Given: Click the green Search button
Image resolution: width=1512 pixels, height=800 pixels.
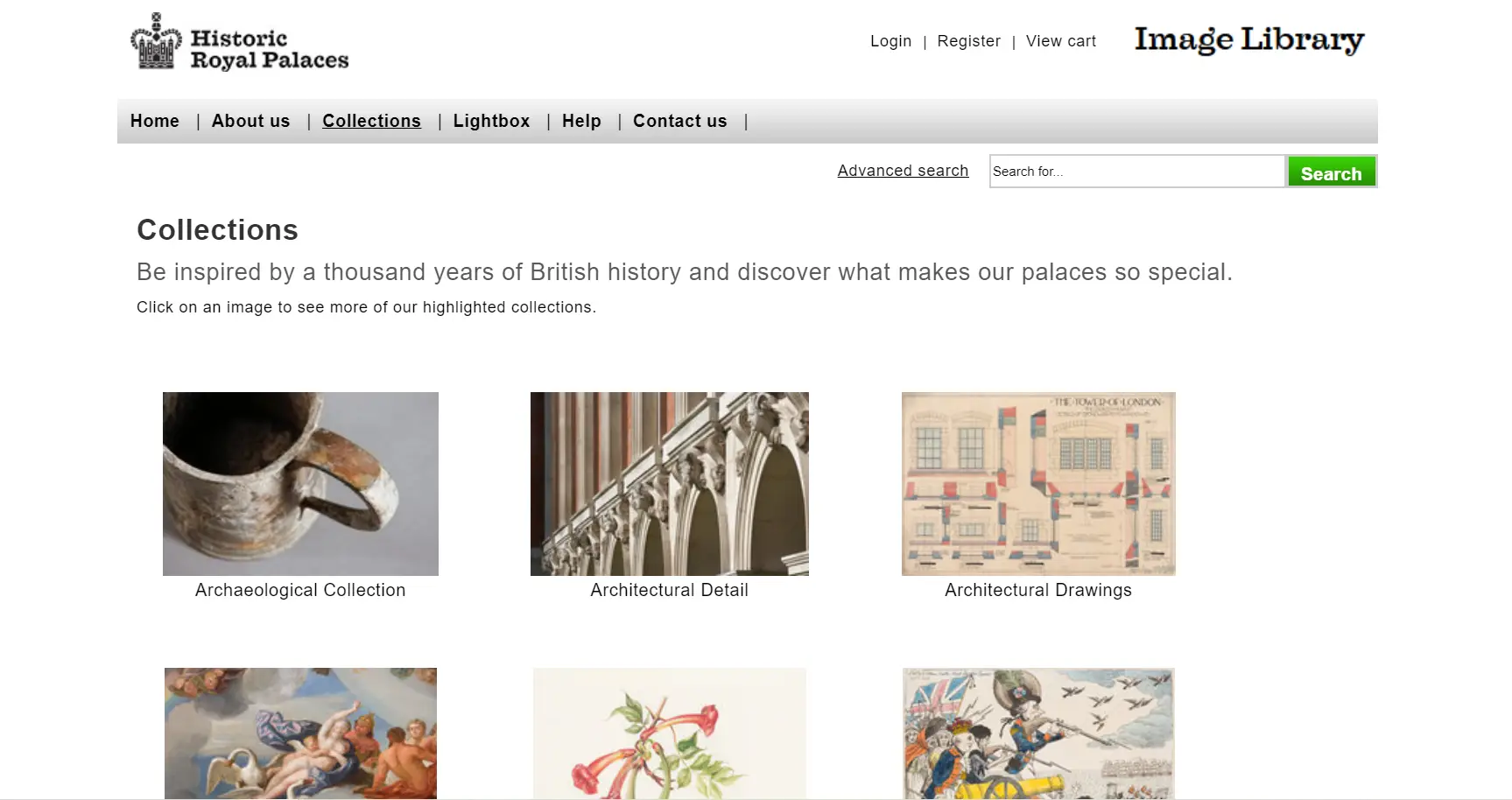Looking at the screenshot, I should tap(1332, 172).
